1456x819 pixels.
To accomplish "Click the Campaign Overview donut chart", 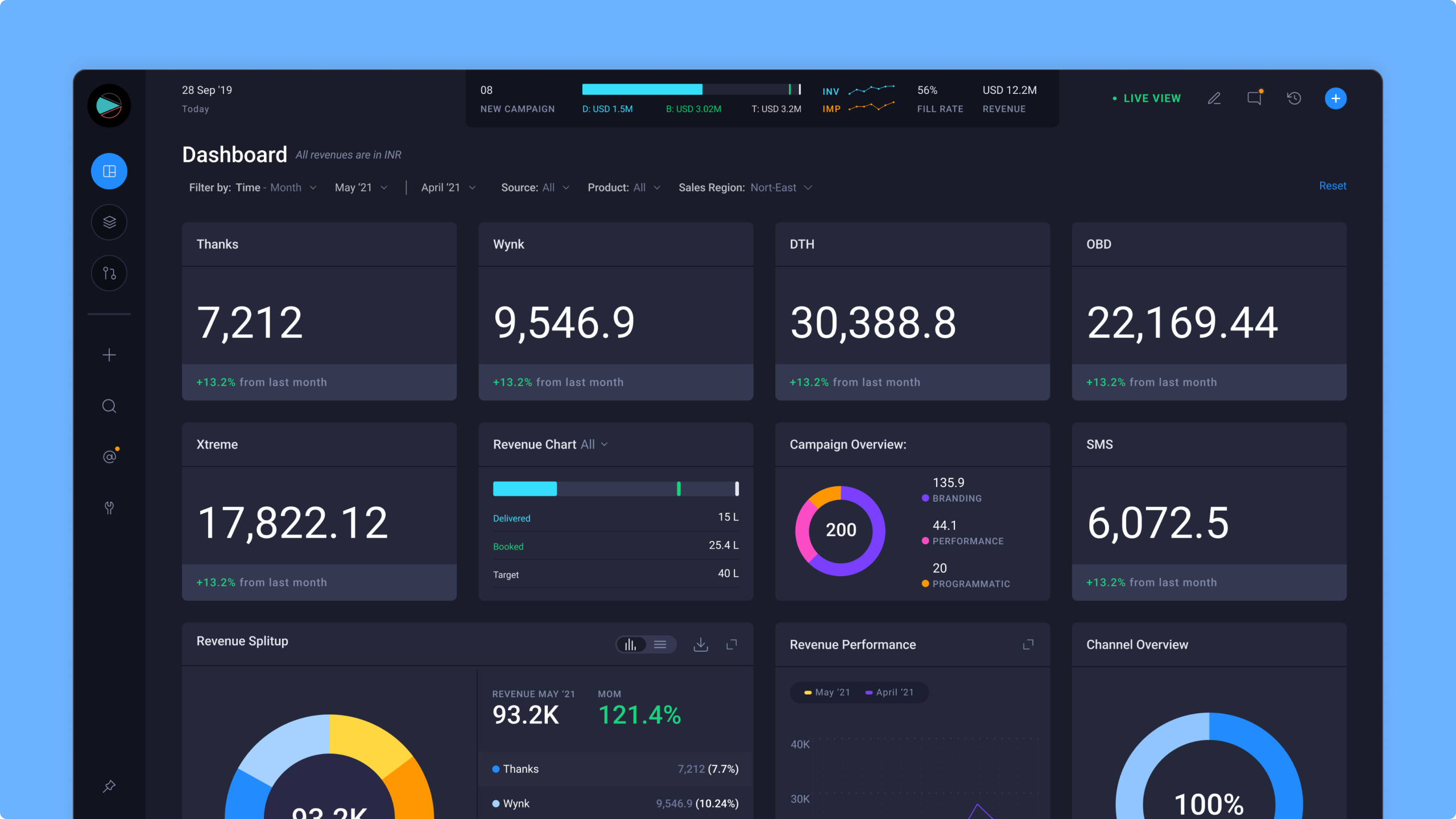I will [x=840, y=531].
